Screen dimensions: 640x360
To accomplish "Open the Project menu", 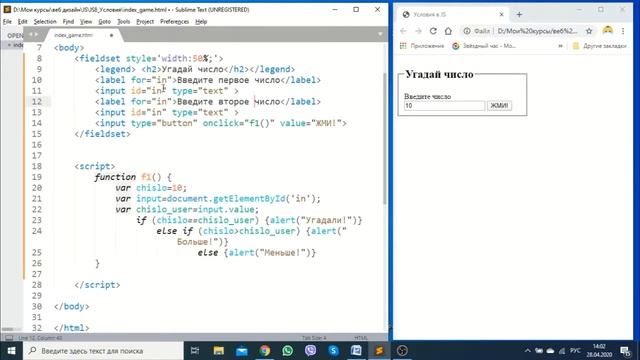I will [x=145, y=22].
